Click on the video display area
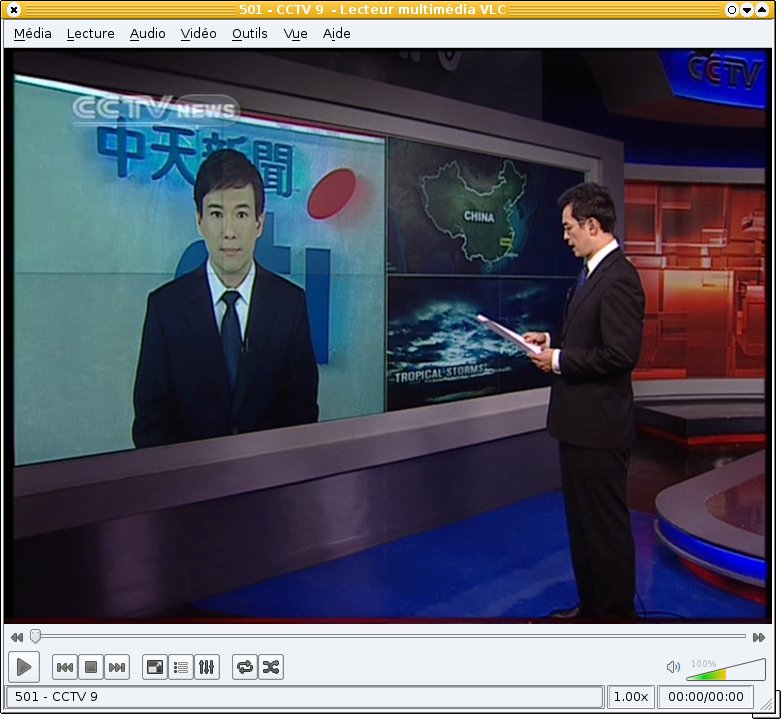The width and height of the screenshot is (782, 720). (389, 335)
